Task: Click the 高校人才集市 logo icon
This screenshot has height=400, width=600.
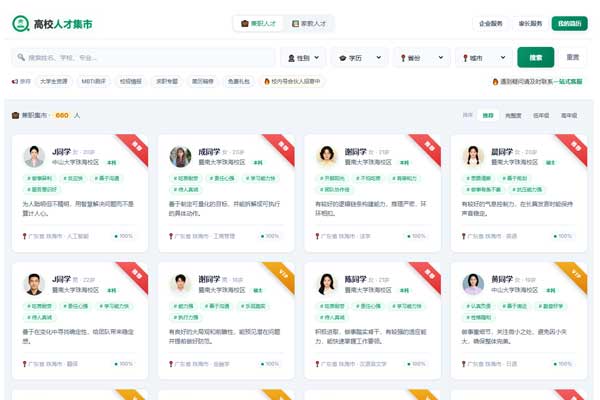Action: coord(21,24)
